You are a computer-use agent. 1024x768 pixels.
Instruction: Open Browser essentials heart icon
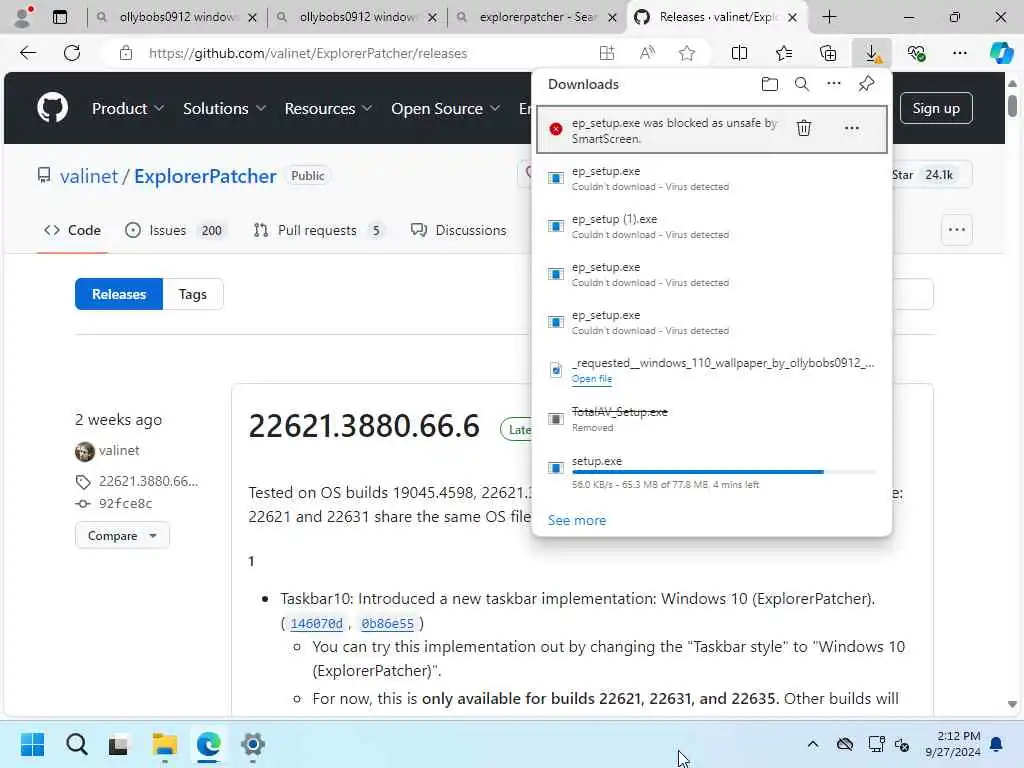[916, 54]
